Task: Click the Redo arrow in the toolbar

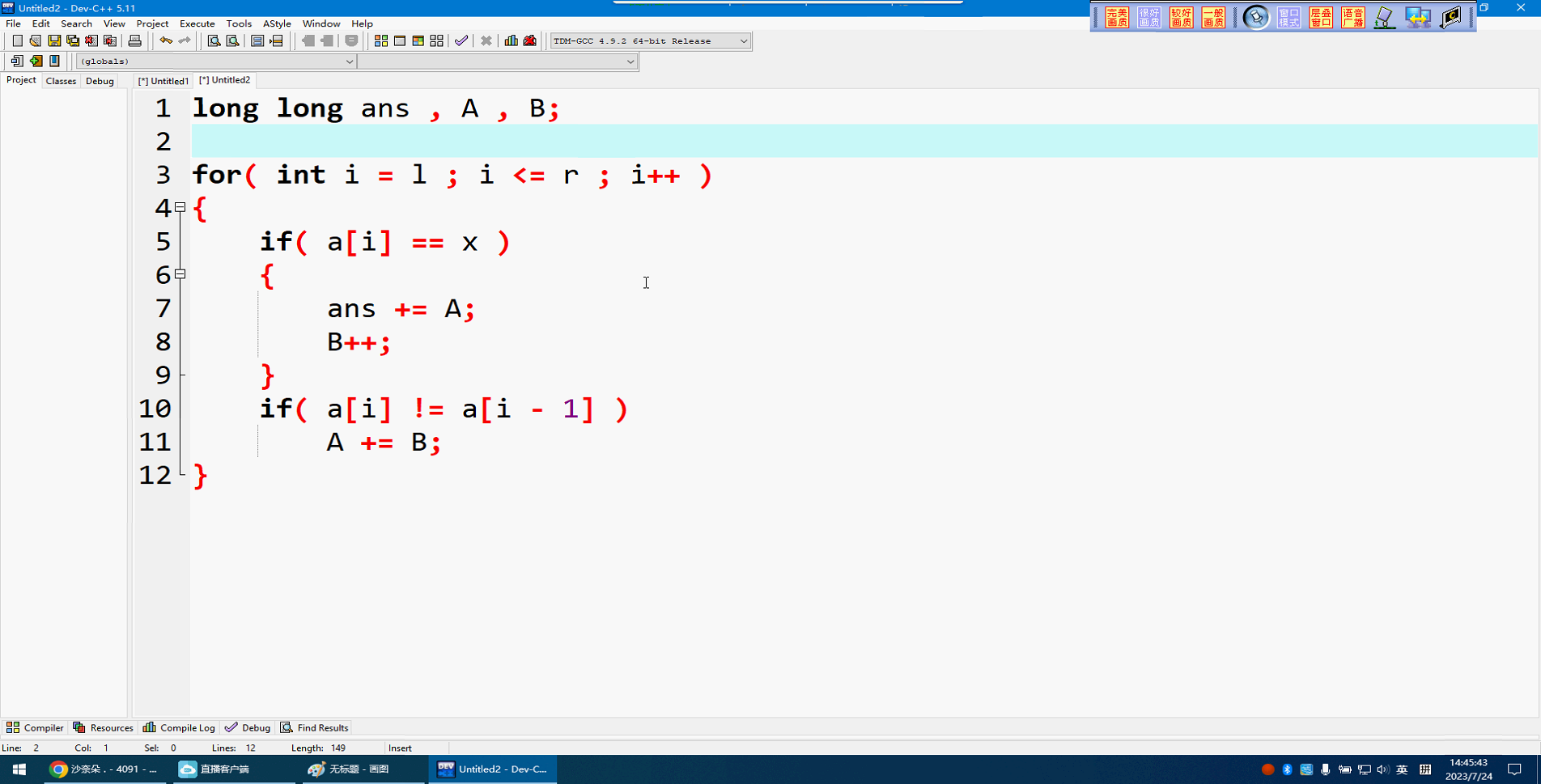Action: click(185, 40)
